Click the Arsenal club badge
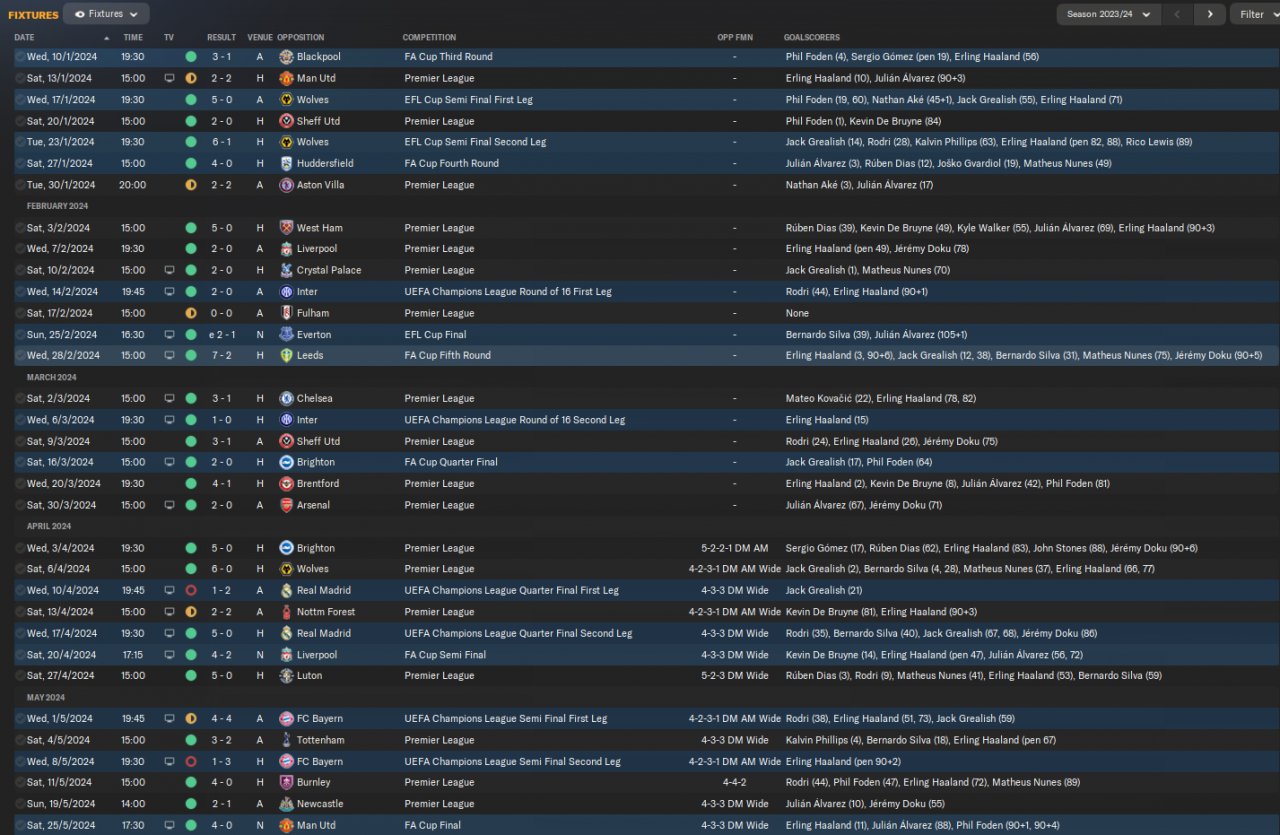The image size is (1280, 835). [x=286, y=506]
